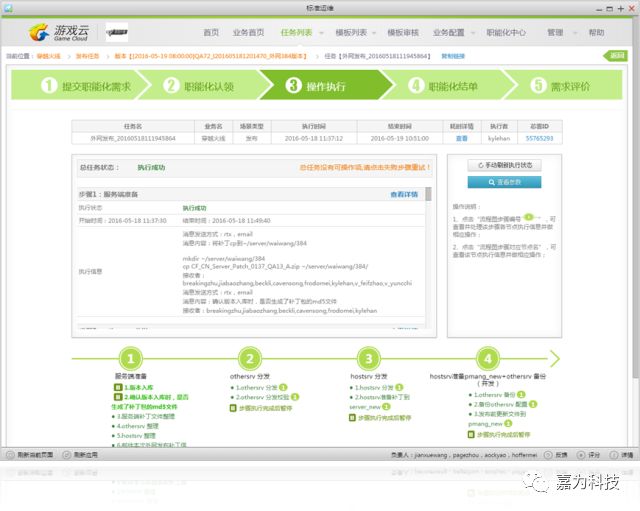Open the 业务配置 menu item
The width and height of the screenshot is (640, 511).
(x=449, y=33)
